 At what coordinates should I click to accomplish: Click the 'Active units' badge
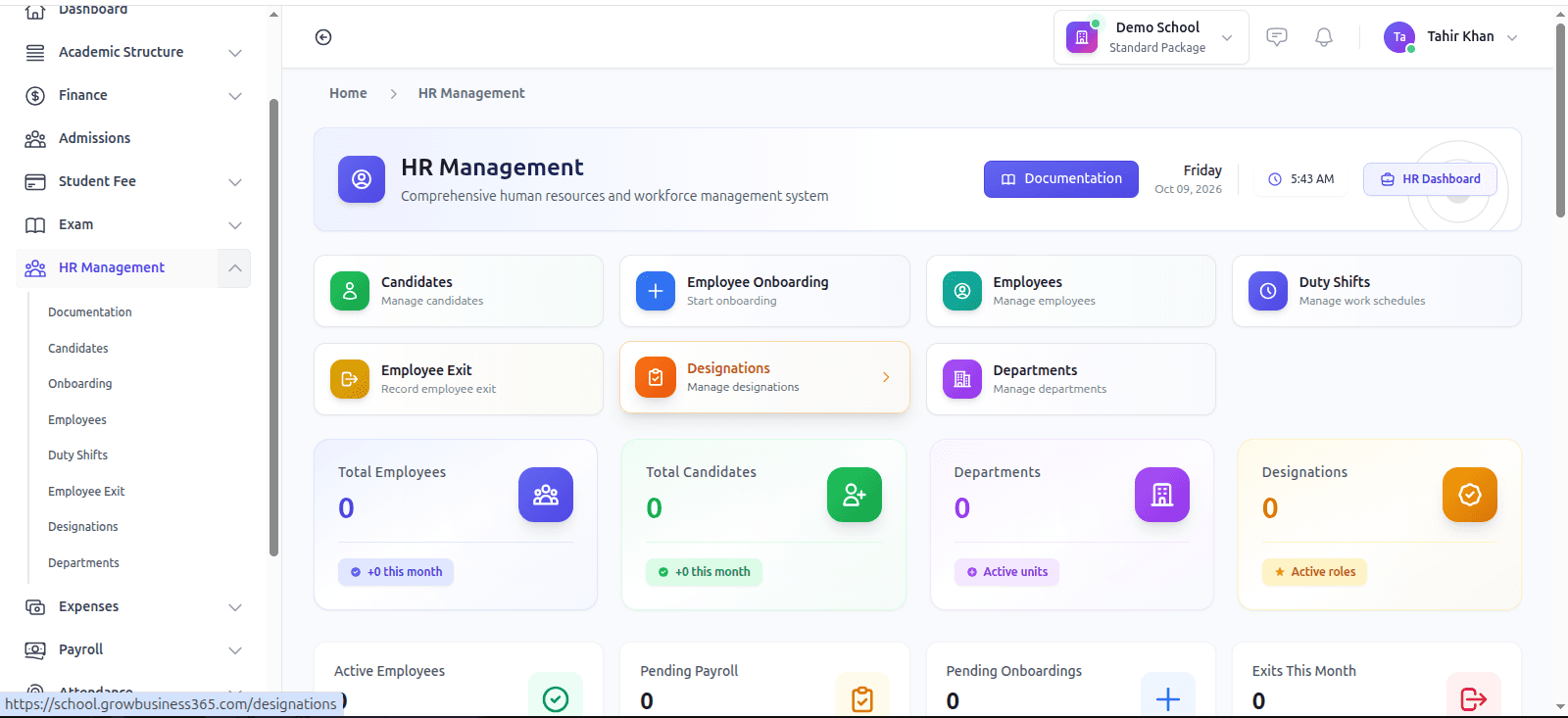coord(1006,572)
